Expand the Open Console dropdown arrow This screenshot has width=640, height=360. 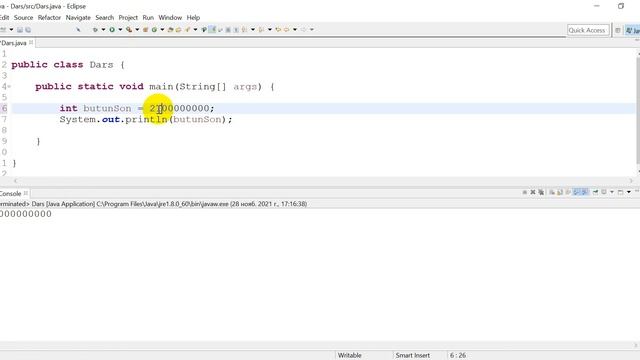click(629, 192)
